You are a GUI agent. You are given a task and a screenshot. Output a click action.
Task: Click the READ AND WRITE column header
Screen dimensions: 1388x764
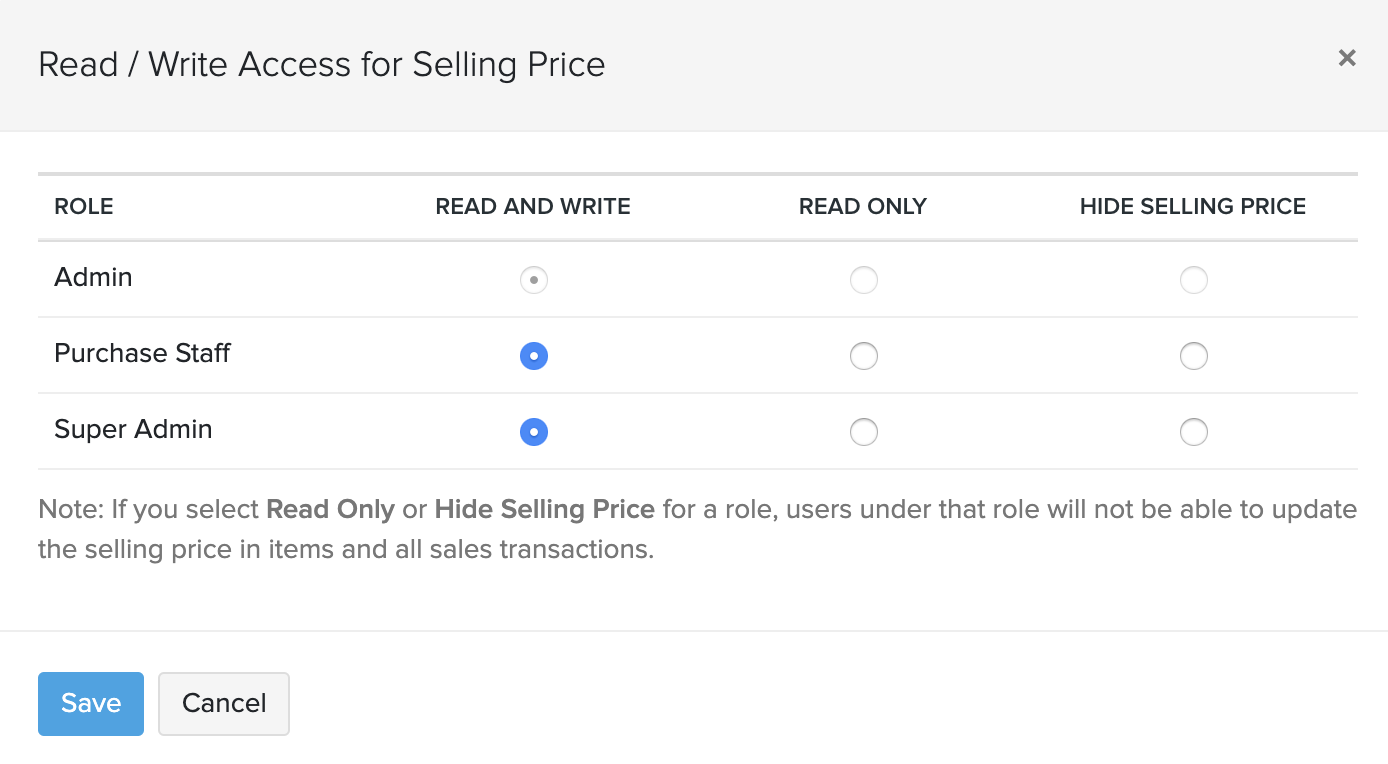pyautogui.click(x=532, y=206)
